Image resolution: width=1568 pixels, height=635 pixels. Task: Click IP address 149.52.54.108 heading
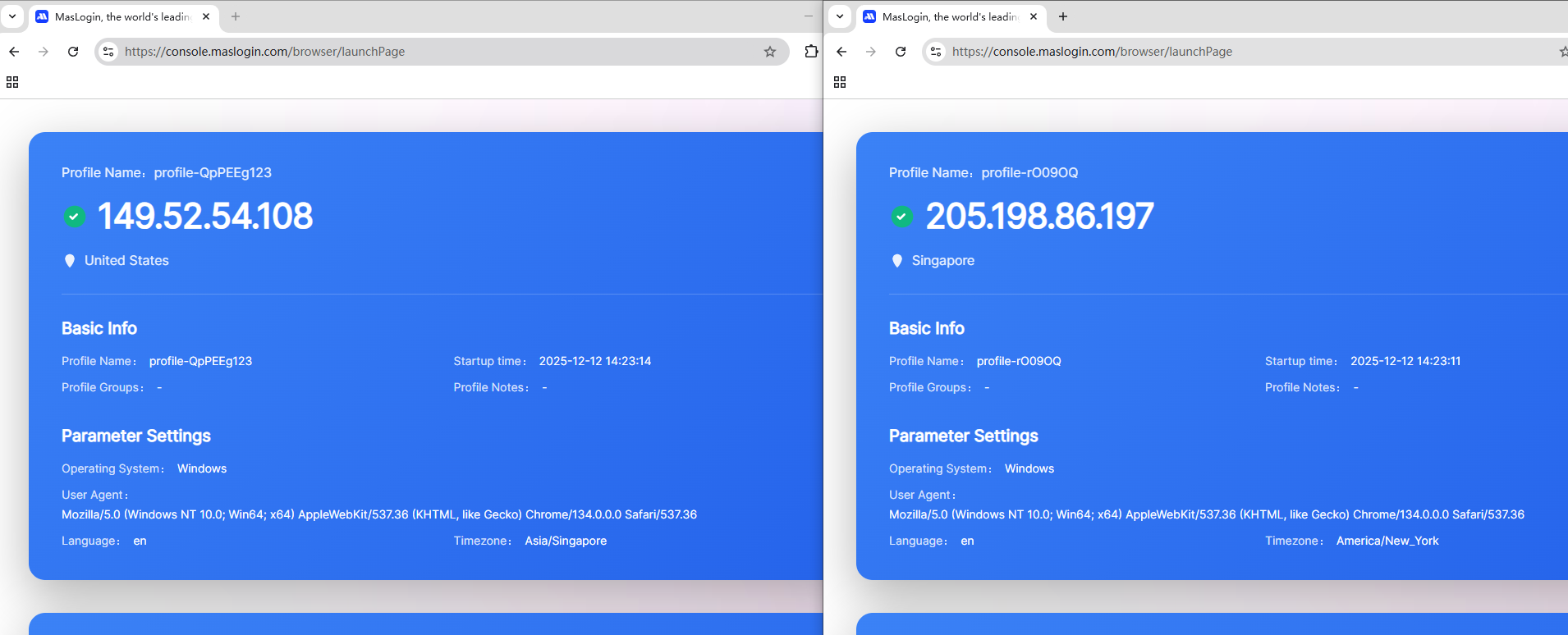205,217
